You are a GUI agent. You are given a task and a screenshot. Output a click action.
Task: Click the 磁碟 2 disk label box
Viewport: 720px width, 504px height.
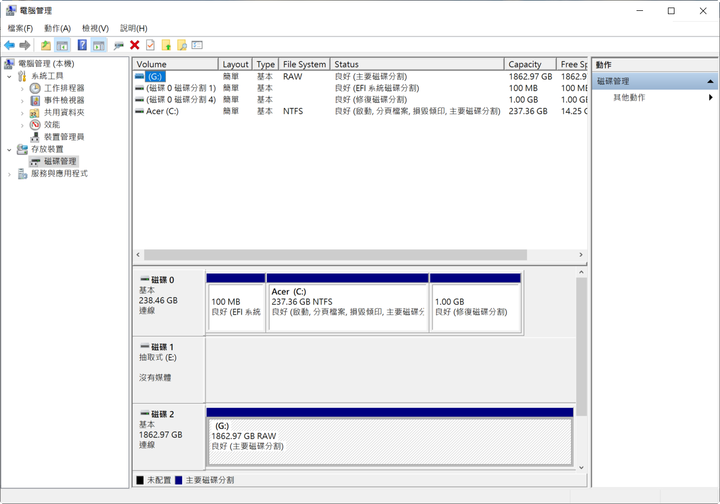pyautogui.click(x=169, y=436)
